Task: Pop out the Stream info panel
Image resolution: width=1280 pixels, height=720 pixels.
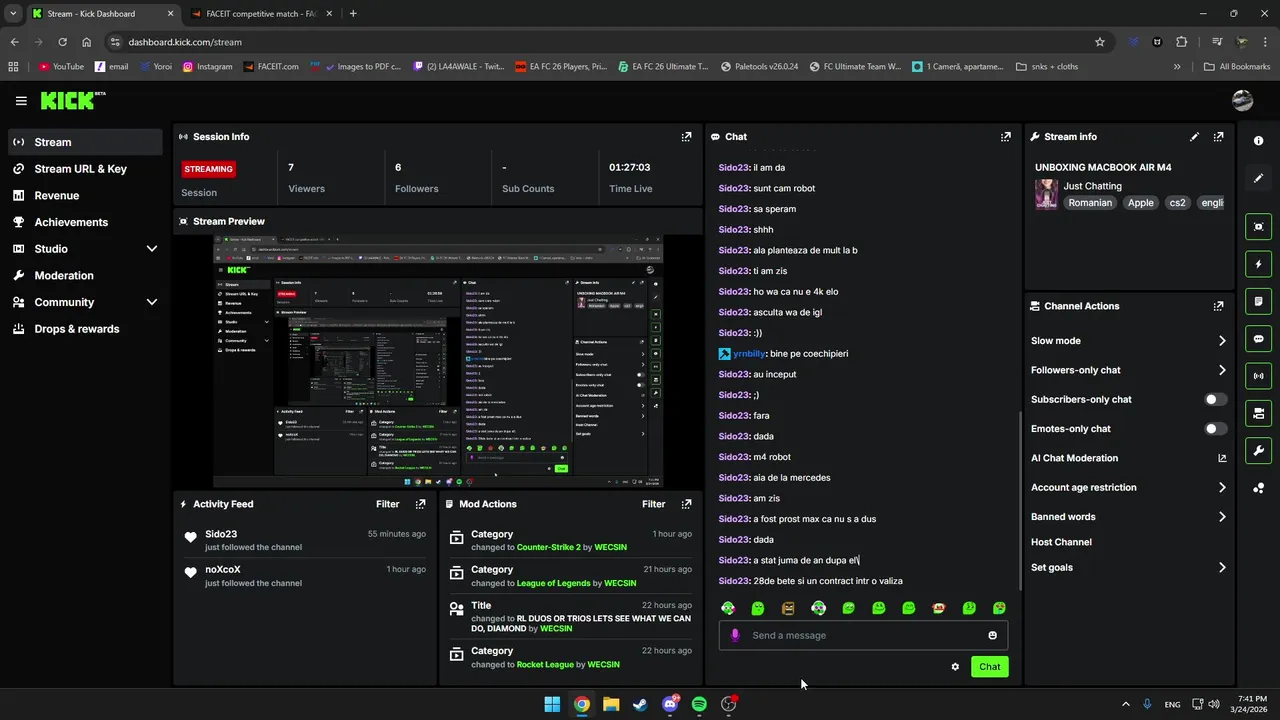Action: point(1218,137)
